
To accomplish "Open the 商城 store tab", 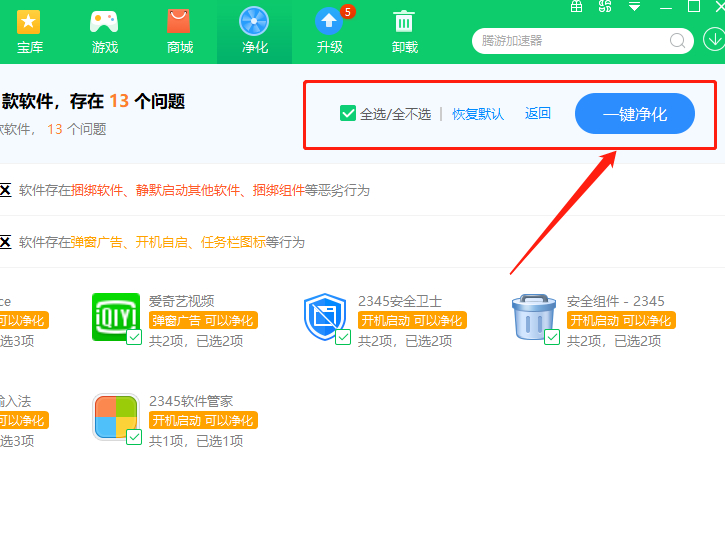I will tap(179, 32).
